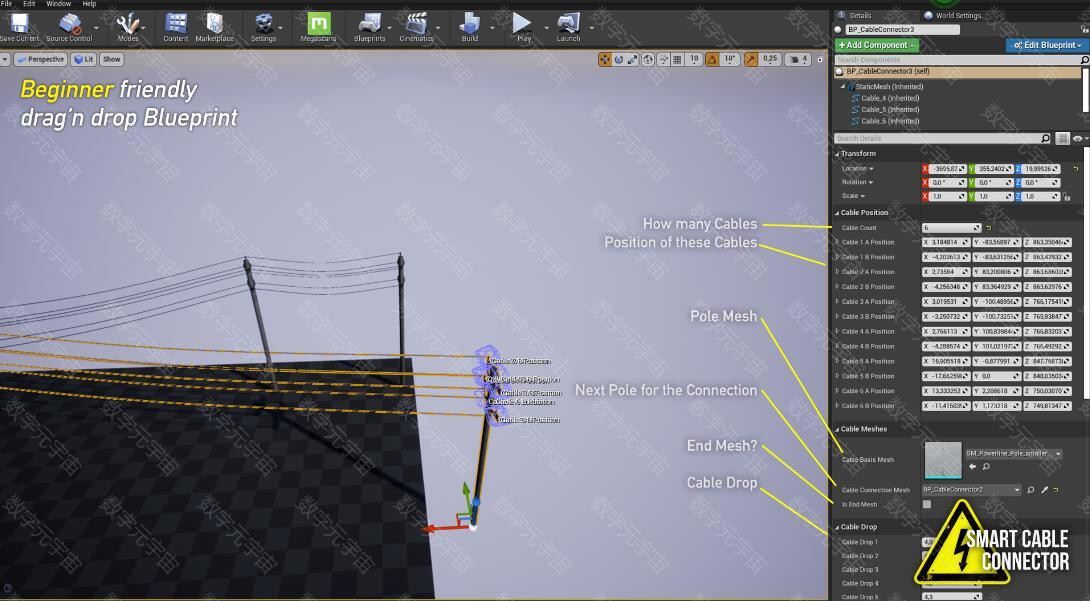Image resolution: width=1090 pixels, height=601 pixels.
Task: Click the maximize viewport icon
Action: tap(820, 60)
